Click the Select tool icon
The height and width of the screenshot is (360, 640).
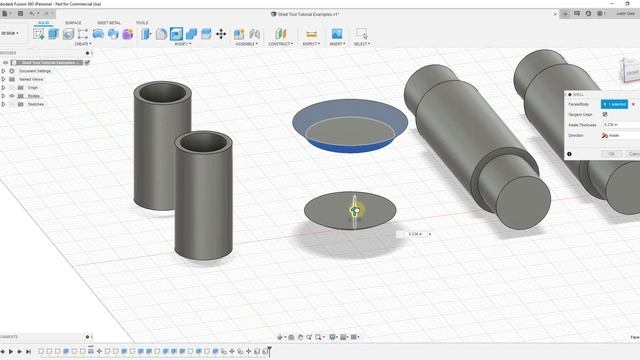(361, 34)
